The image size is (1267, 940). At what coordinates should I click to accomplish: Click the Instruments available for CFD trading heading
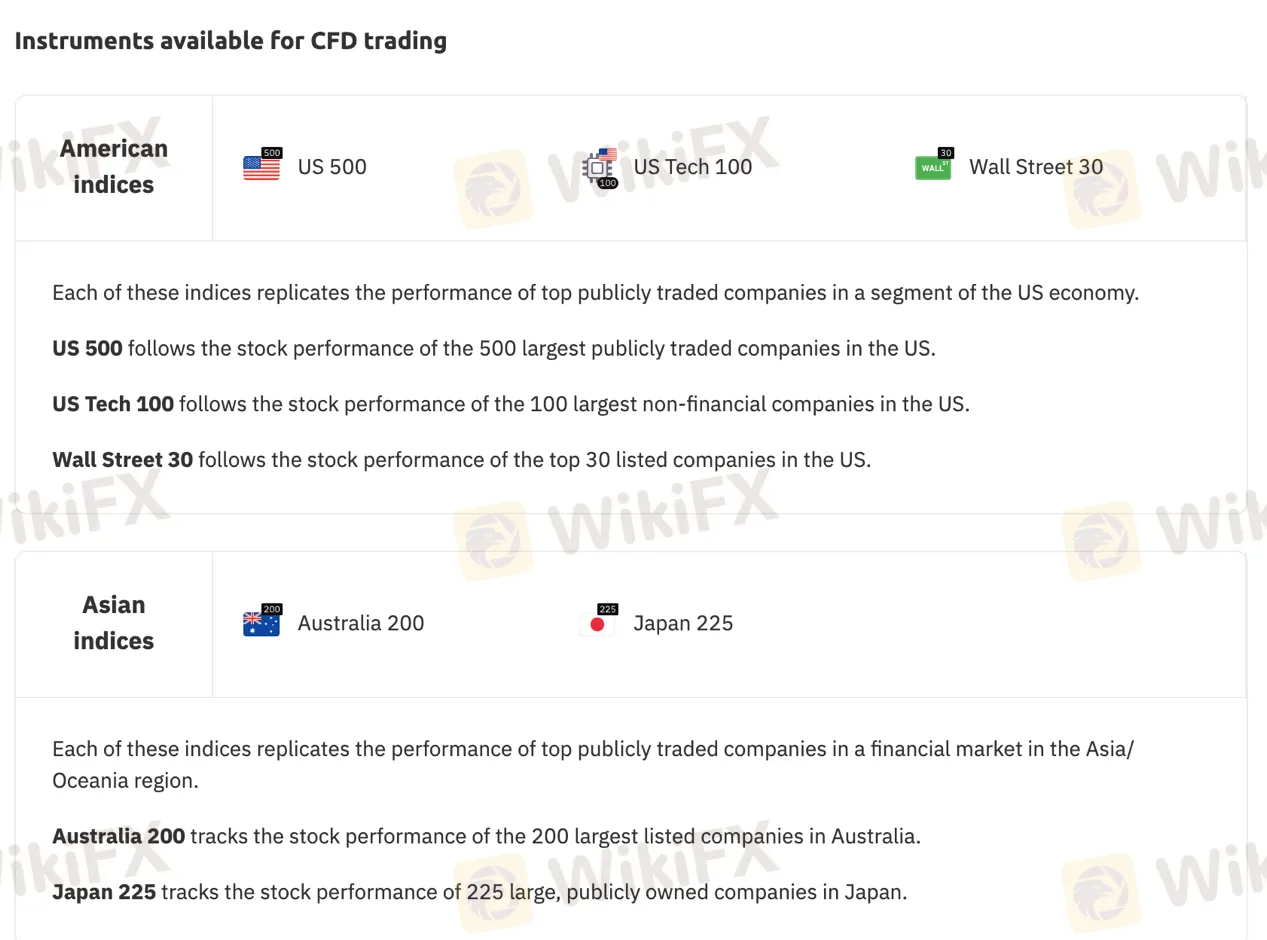coord(231,41)
